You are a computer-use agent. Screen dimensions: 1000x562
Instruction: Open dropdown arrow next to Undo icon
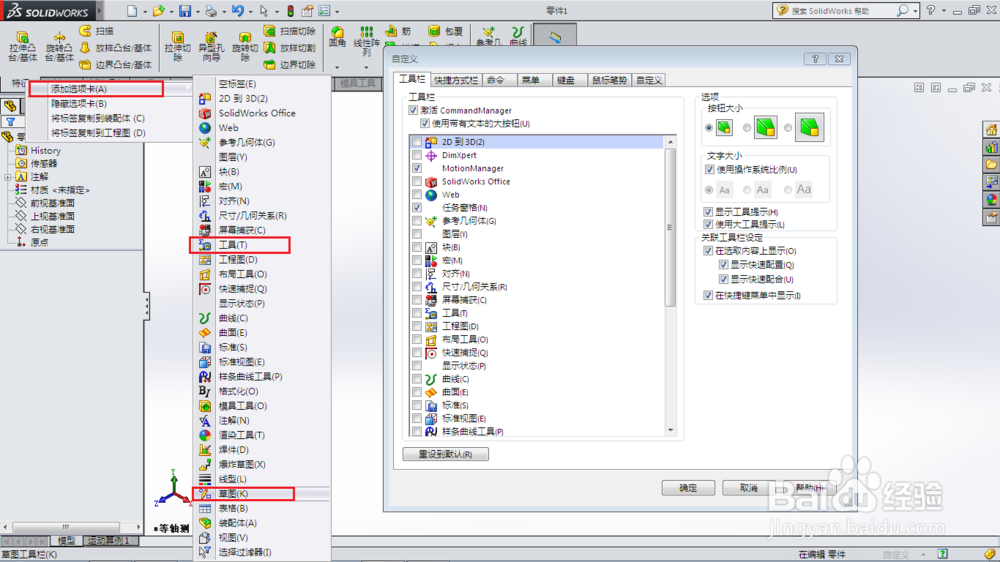(250, 11)
